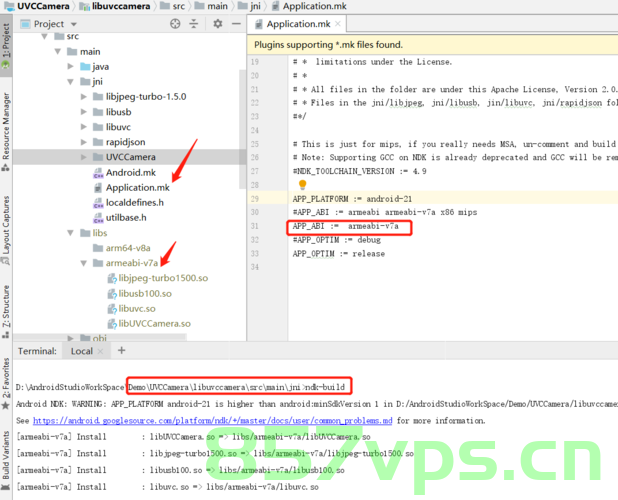Open the Z: Structure side tab
The image size is (618, 500).
[x=6, y=311]
